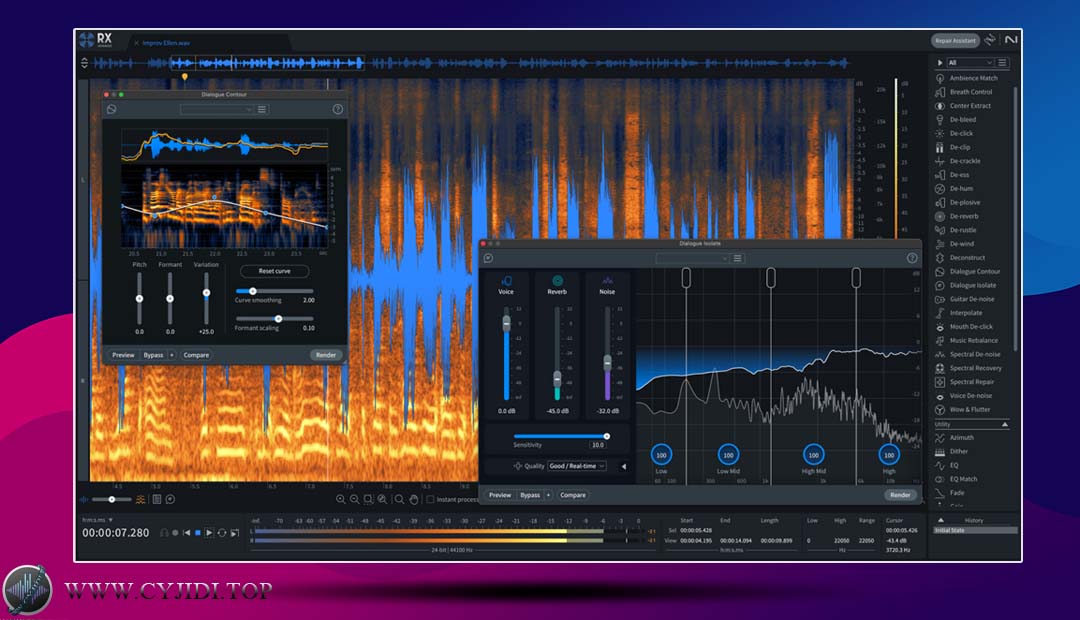Open the preset menu in Dialogue Isolate

pos(738,258)
